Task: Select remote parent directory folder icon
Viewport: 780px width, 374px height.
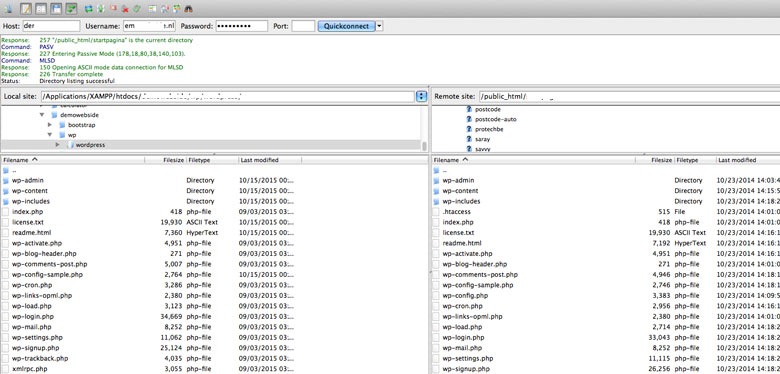Action: coord(436,171)
